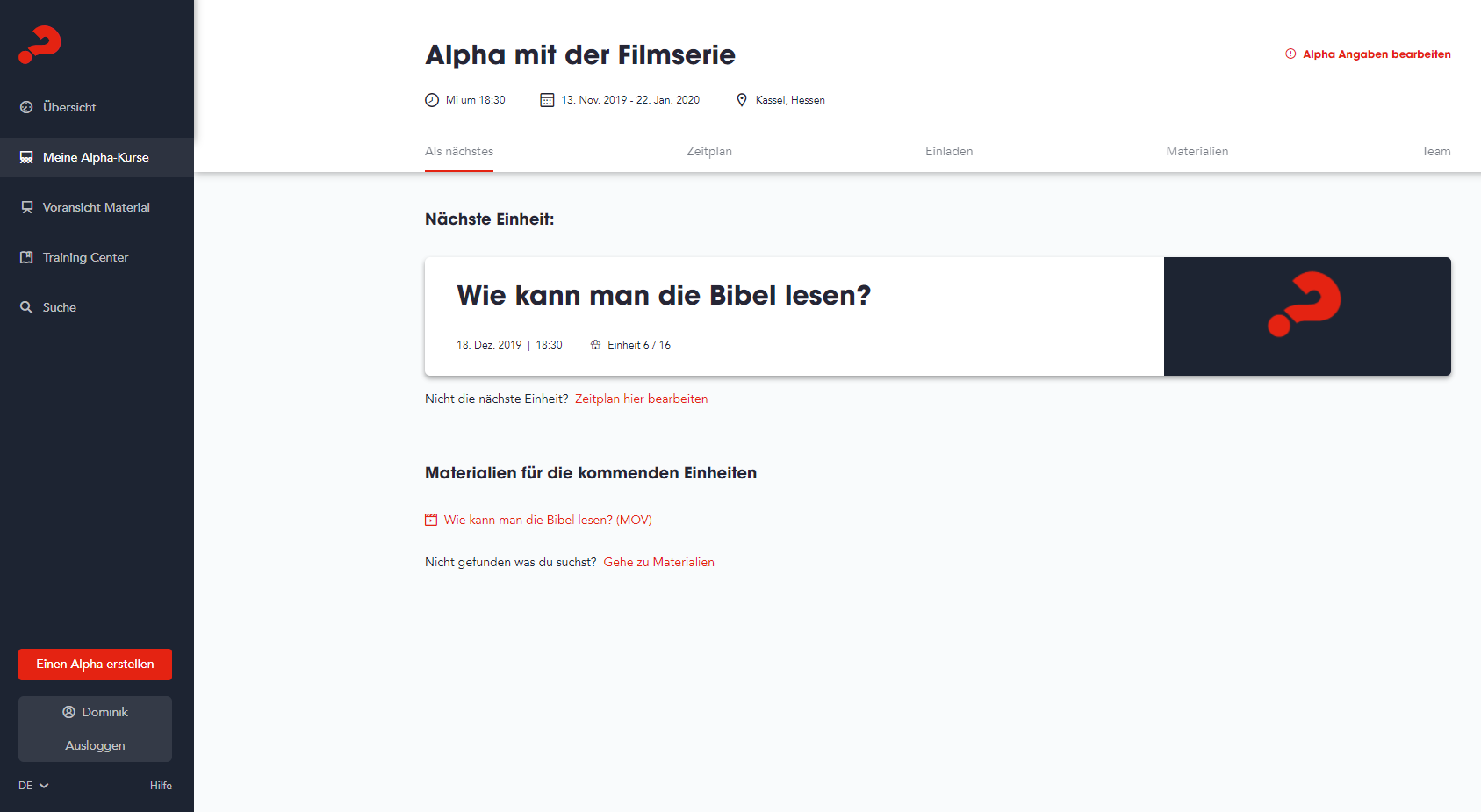Viewport: 1481px width, 812px height.
Task: Open the Team tab
Action: [x=1436, y=151]
